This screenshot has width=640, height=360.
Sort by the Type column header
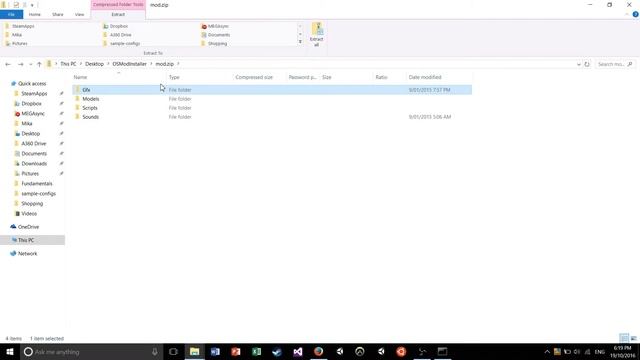(174, 77)
